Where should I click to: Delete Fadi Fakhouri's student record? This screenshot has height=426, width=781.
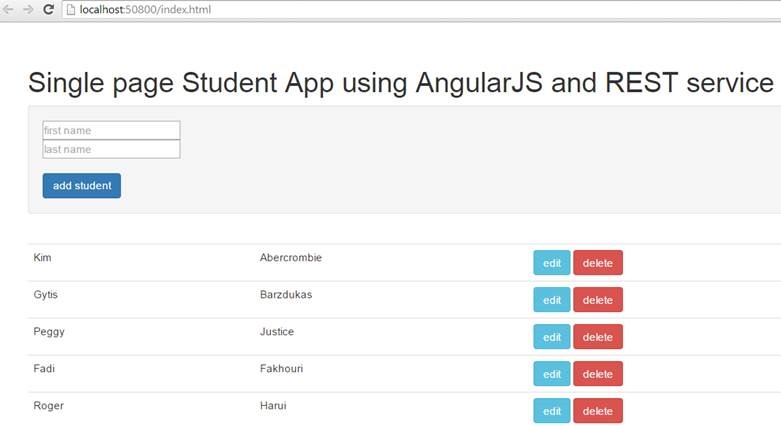pos(597,374)
